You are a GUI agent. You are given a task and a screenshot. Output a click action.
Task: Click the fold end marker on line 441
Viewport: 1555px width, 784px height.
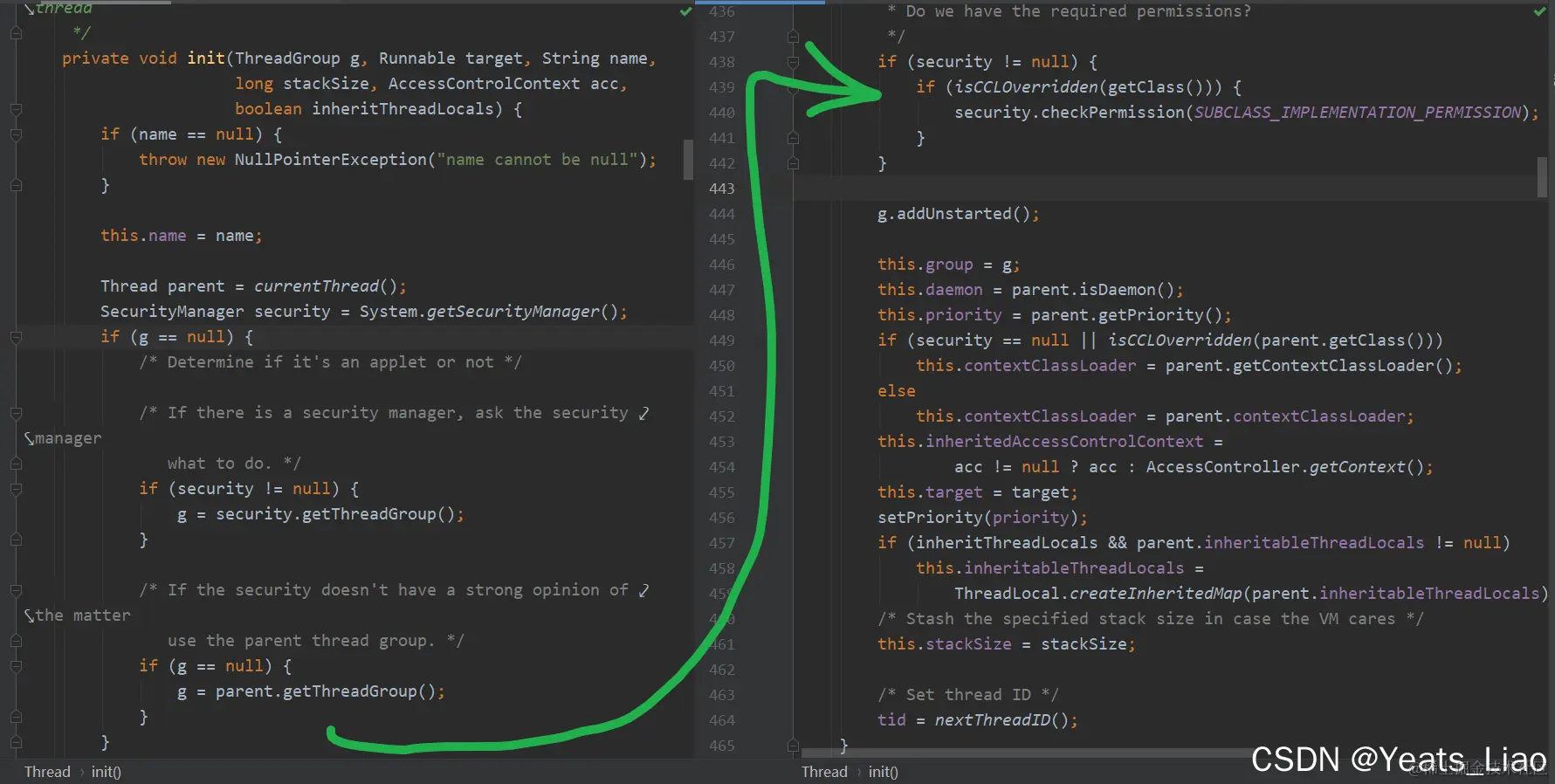(x=793, y=138)
